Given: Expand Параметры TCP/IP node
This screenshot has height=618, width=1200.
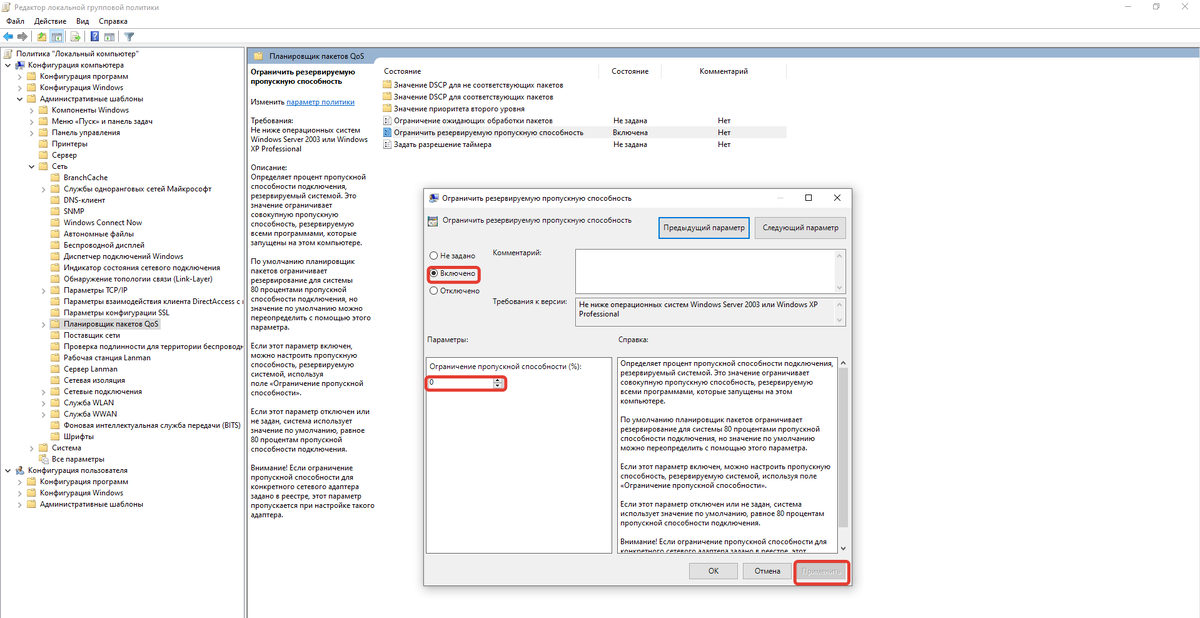Looking at the screenshot, I should coord(43,290).
